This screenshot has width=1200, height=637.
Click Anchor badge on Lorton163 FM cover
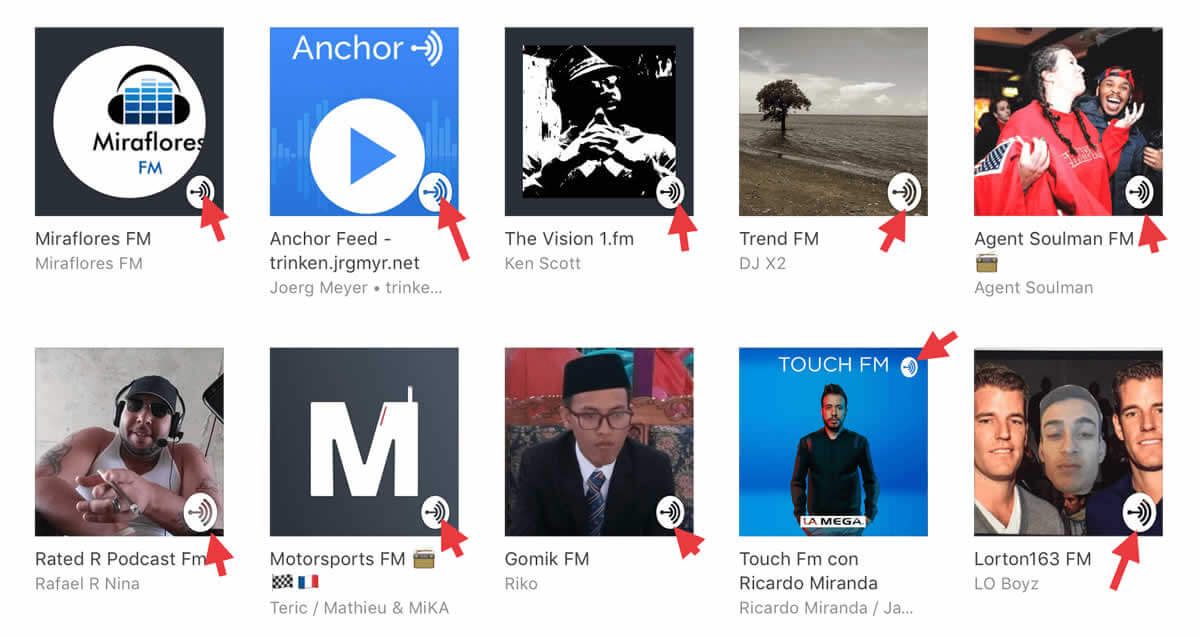point(1141,512)
